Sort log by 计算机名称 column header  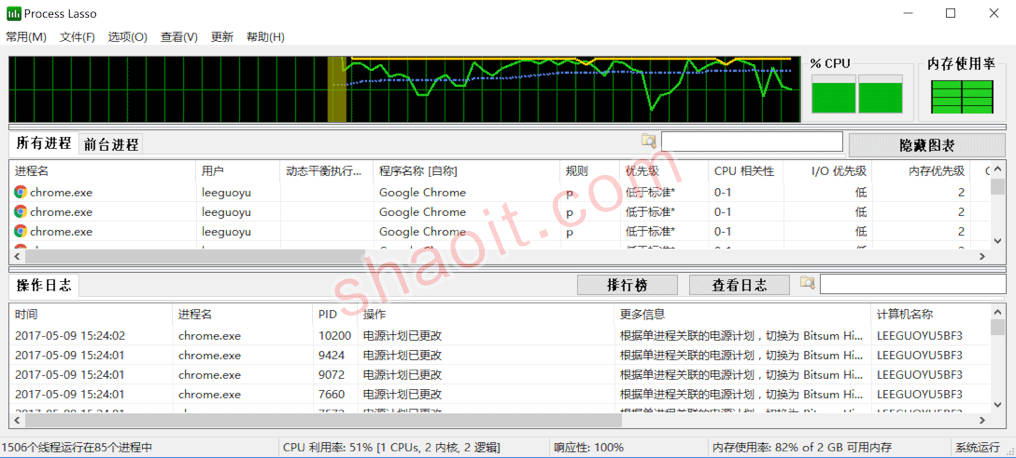[x=930, y=314]
